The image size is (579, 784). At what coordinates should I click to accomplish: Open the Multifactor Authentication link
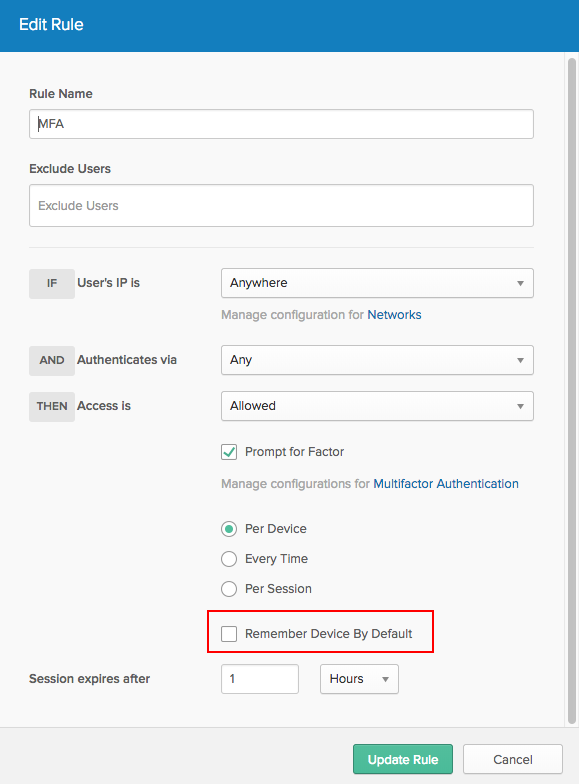446,484
